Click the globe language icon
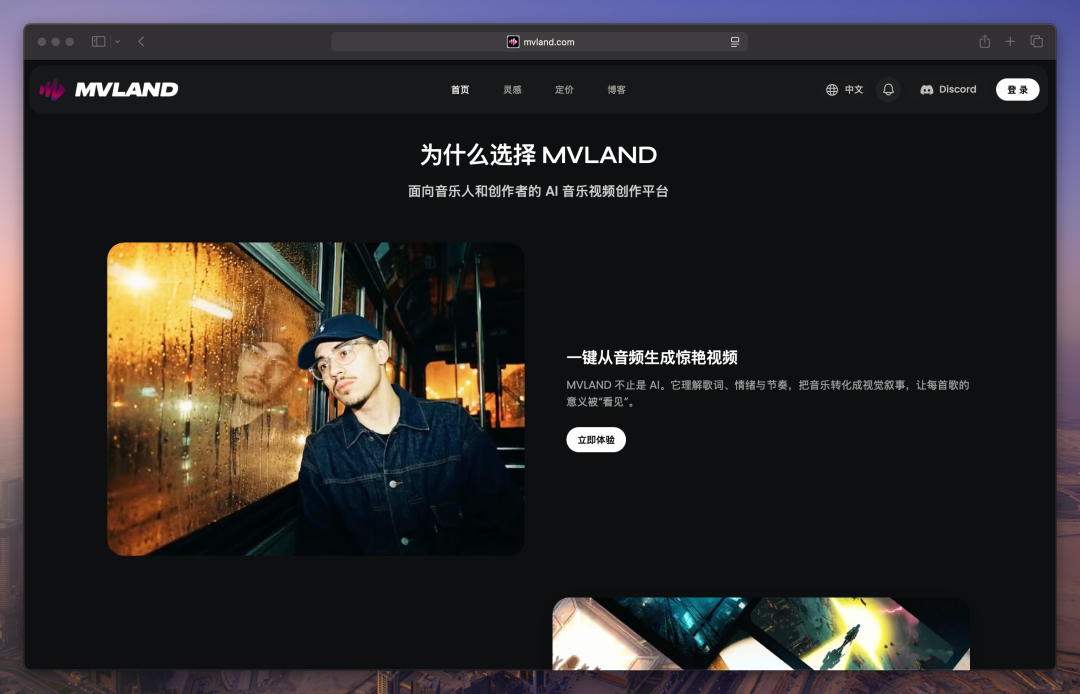The image size is (1080, 694). 832,90
